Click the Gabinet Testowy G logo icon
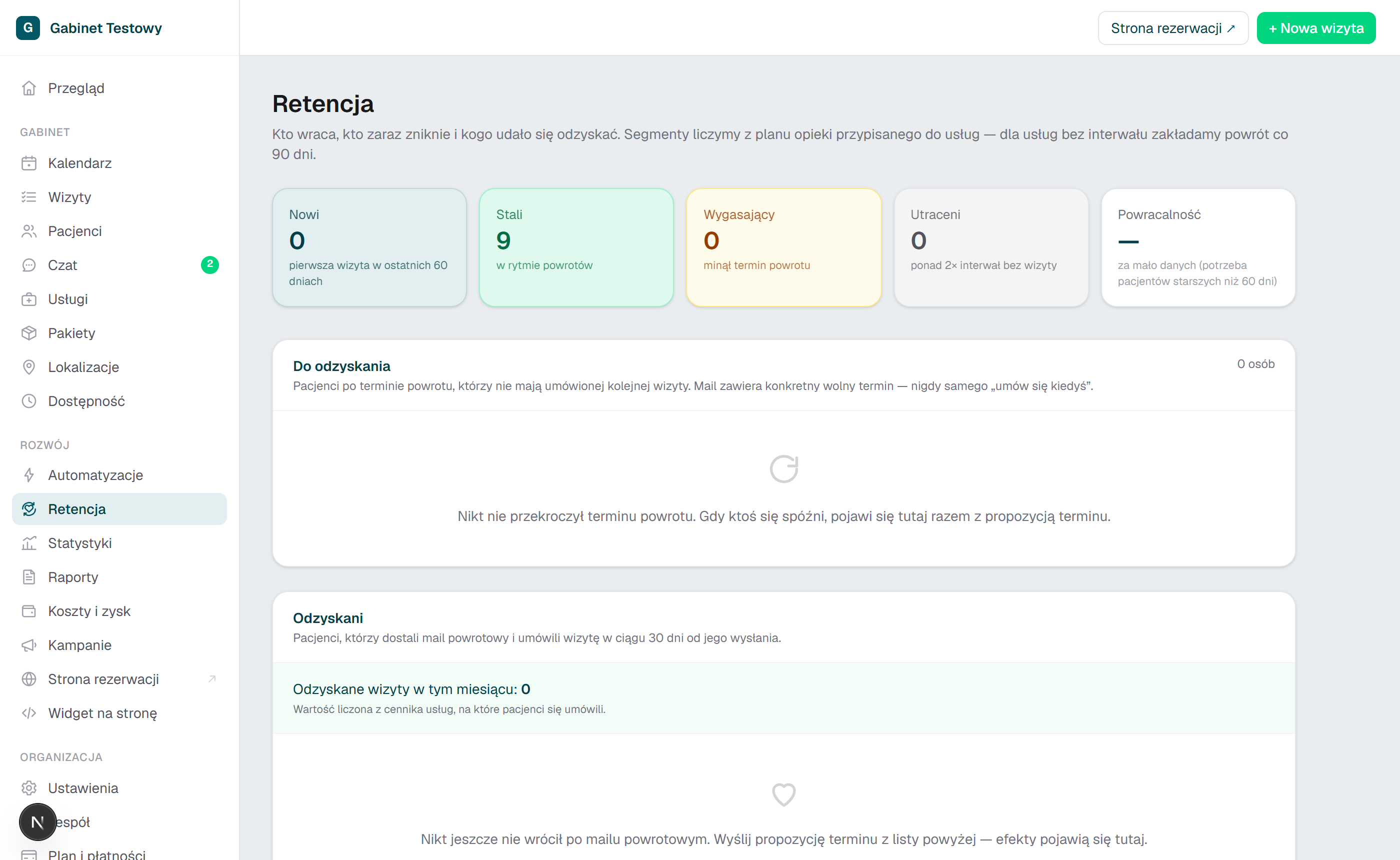Screen dimensions: 1400x860 click(x=28, y=28)
